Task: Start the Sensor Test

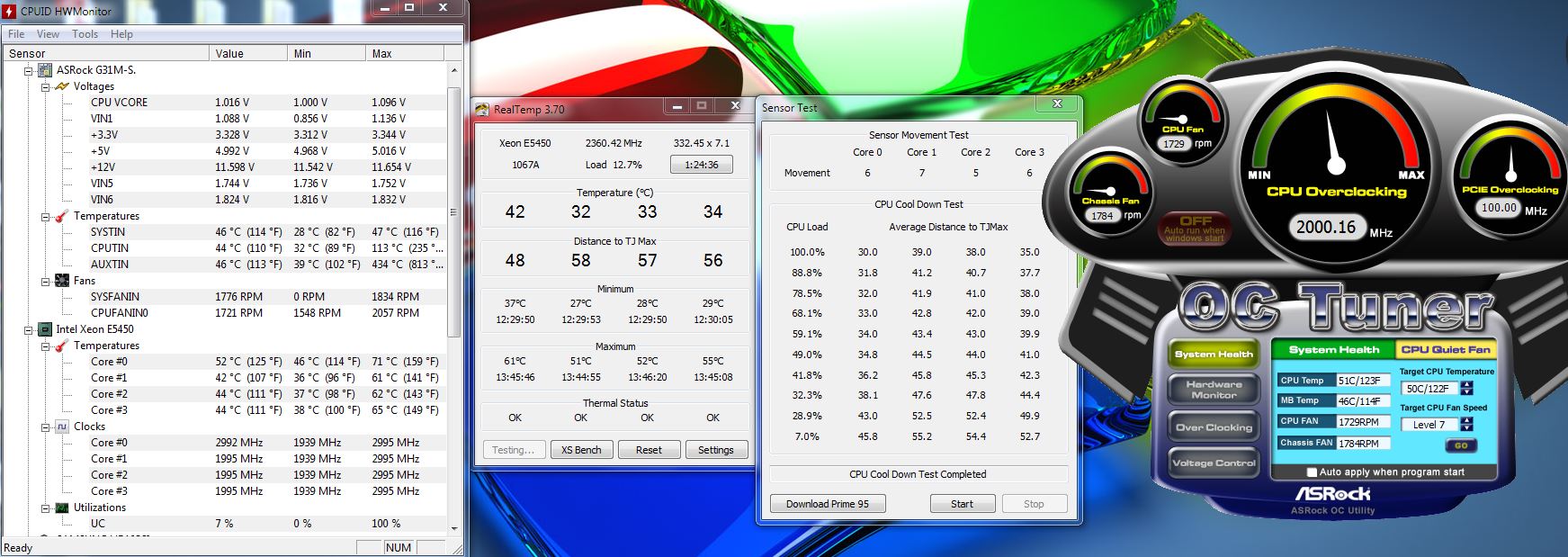Action: click(x=963, y=504)
